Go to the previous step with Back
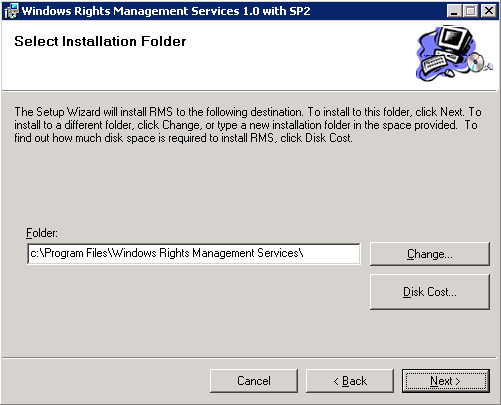The width and height of the screenshot is (501, 405). (350, 381)
